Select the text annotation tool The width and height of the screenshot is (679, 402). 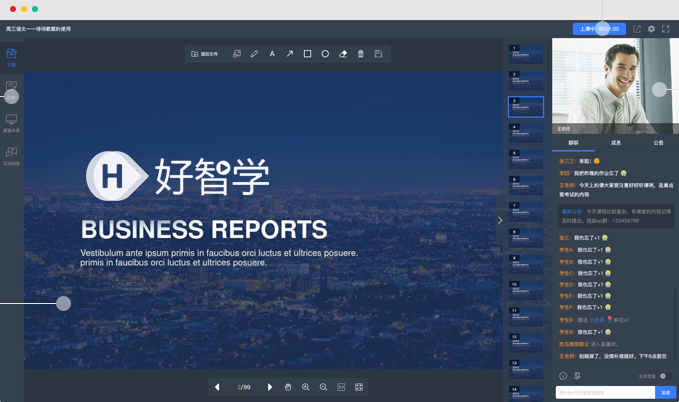pos(272,54)
